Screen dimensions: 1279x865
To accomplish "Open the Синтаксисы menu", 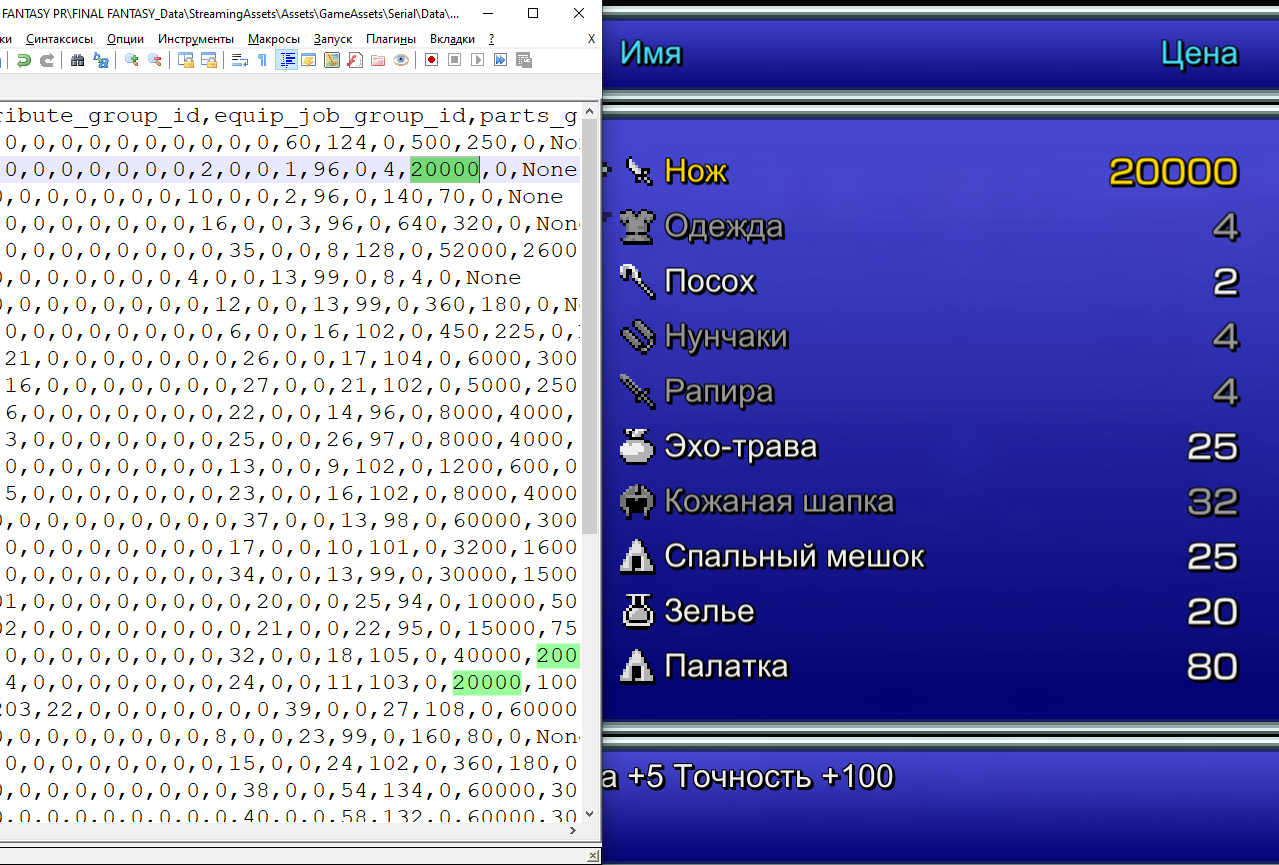I will point(59,38).
